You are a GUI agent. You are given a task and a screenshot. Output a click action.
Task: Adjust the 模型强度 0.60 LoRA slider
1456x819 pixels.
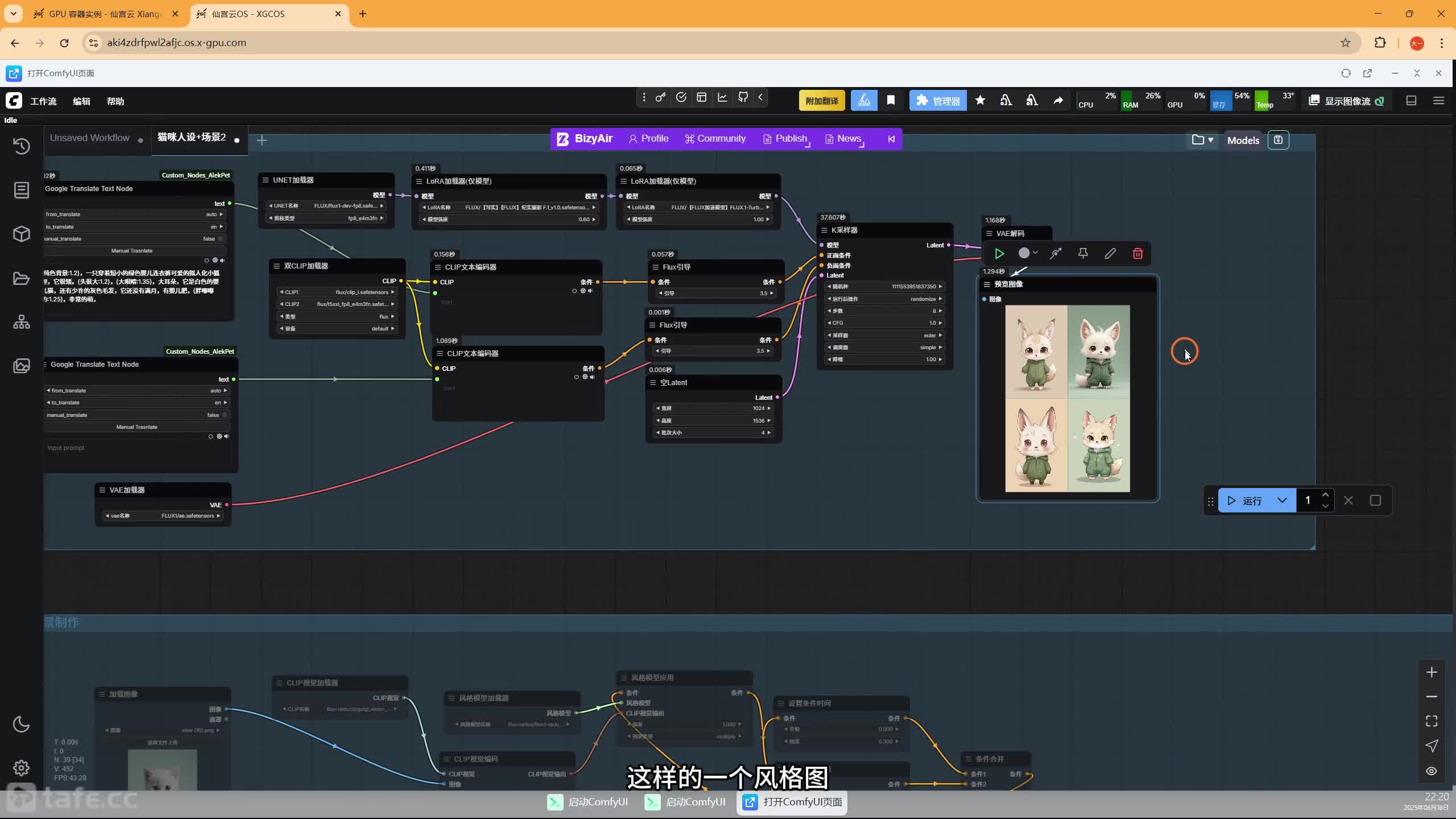(x=508, y=220)
